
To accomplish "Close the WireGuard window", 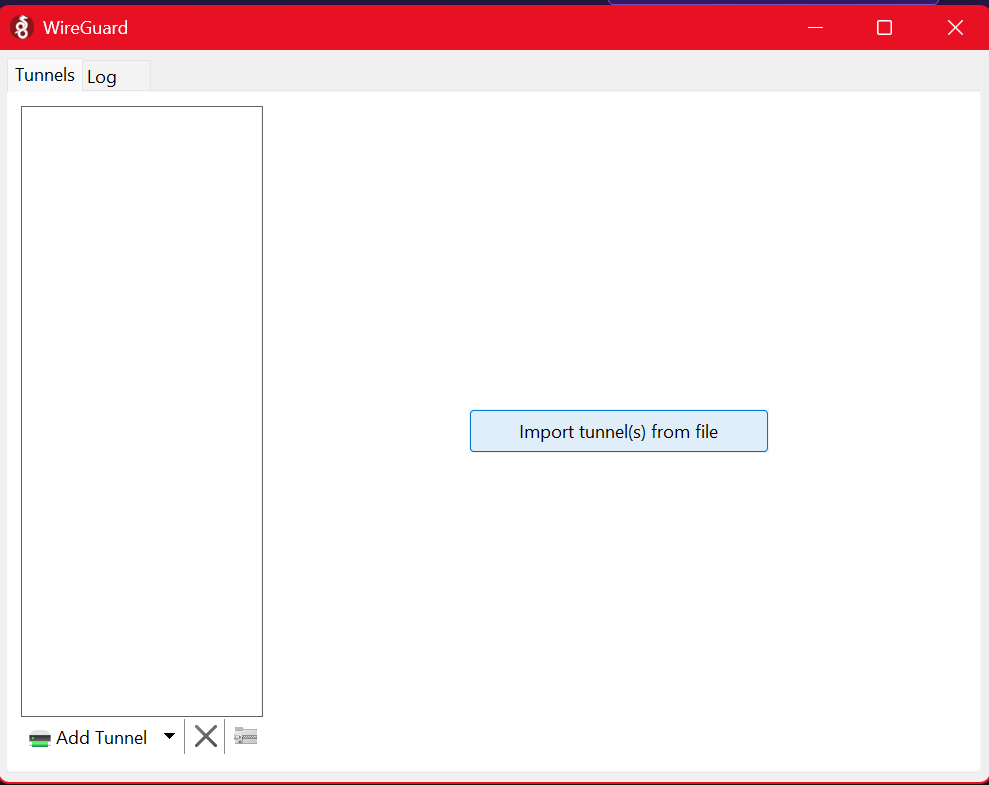I will click(954, 28).
